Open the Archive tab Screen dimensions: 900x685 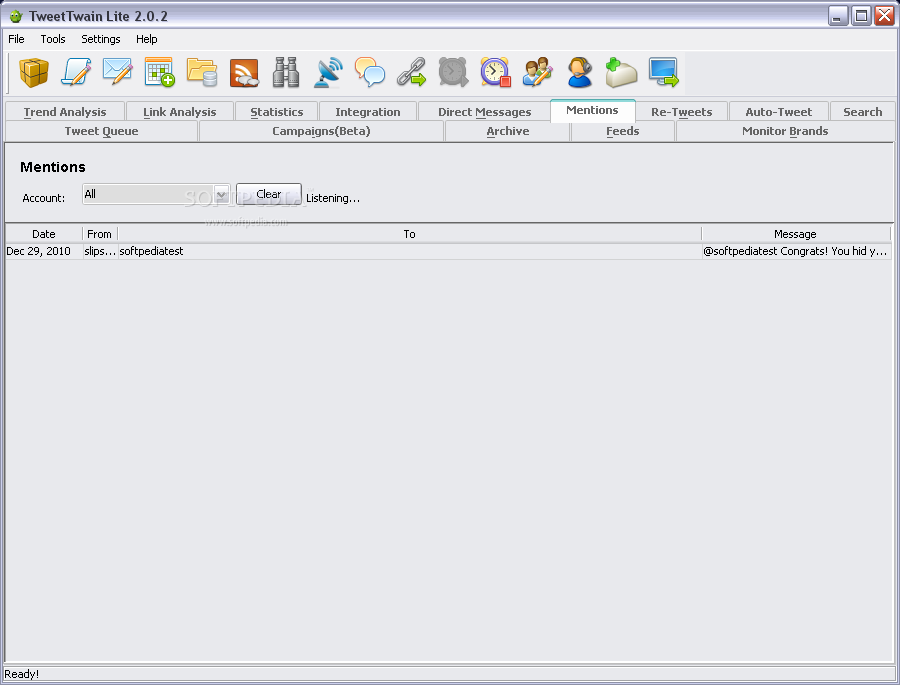coord(508,131)
